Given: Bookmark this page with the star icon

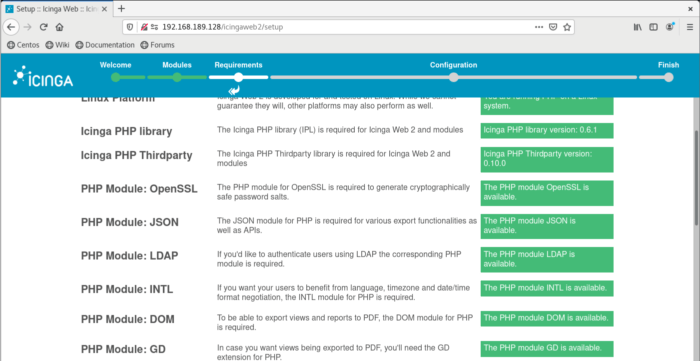Looking at the screenshot, I should 567,27.
